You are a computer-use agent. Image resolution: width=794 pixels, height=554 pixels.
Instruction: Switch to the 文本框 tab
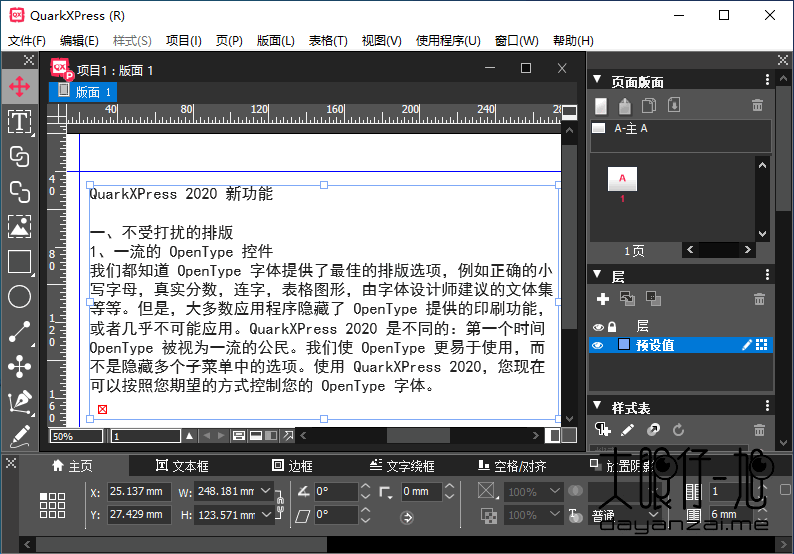[x=182, y=465]
